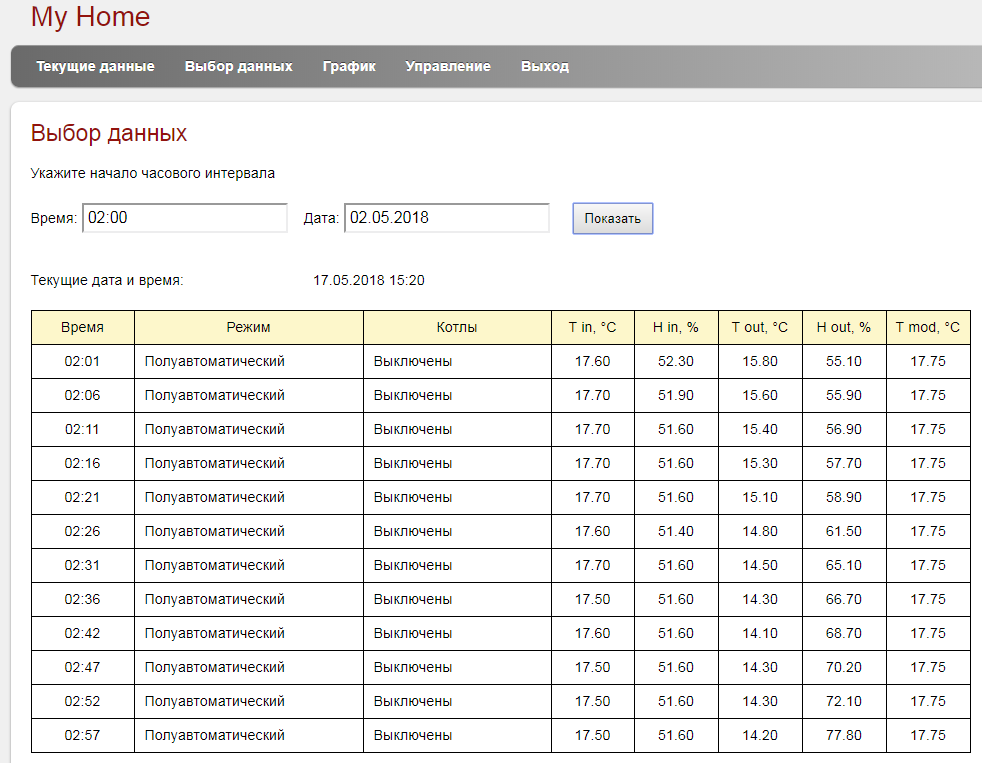Screen dimensions: 982x763
Task: Select the 02:36 time cell
Action: pyautogui.click(x=82, y=600)
